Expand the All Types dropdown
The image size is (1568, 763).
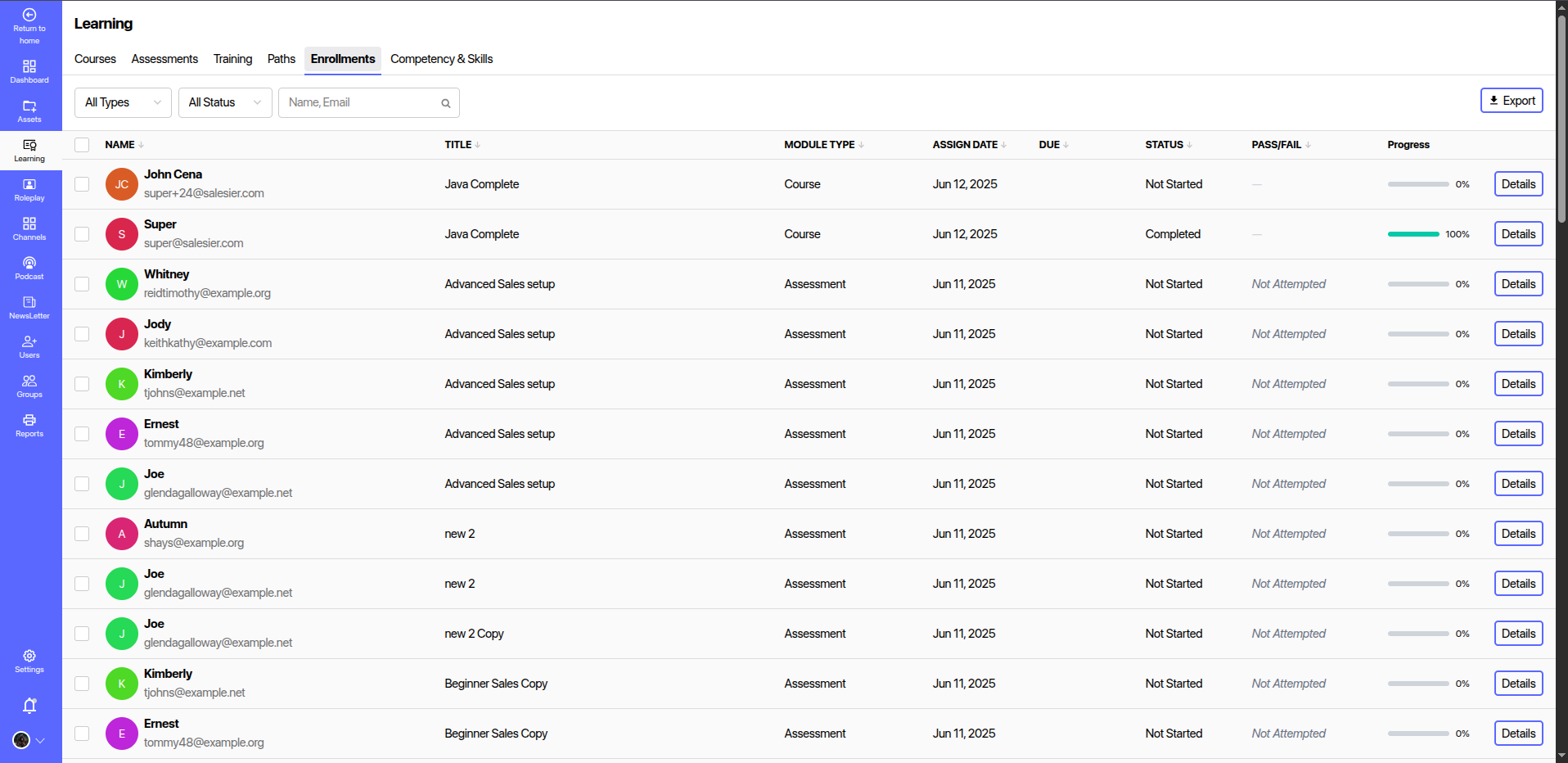tap(123, 102)
